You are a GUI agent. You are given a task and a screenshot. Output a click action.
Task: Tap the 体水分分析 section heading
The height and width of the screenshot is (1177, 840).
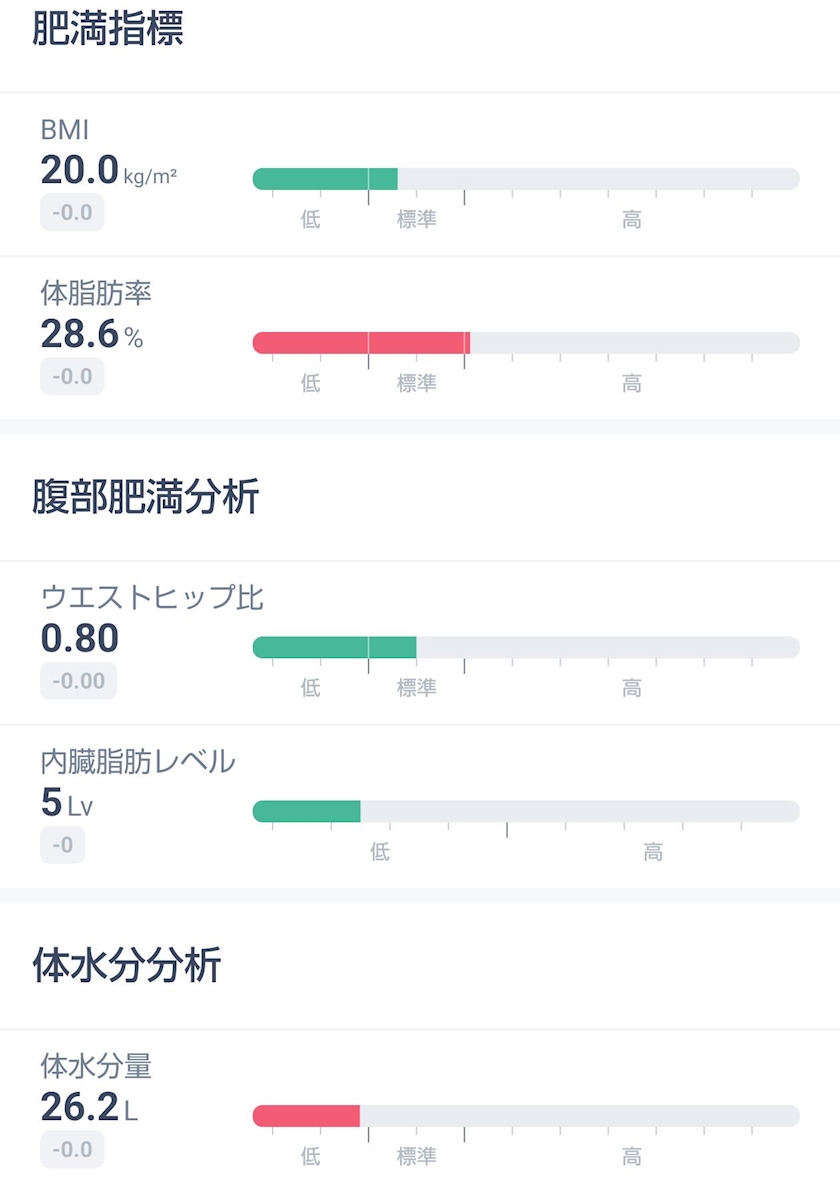126,967
